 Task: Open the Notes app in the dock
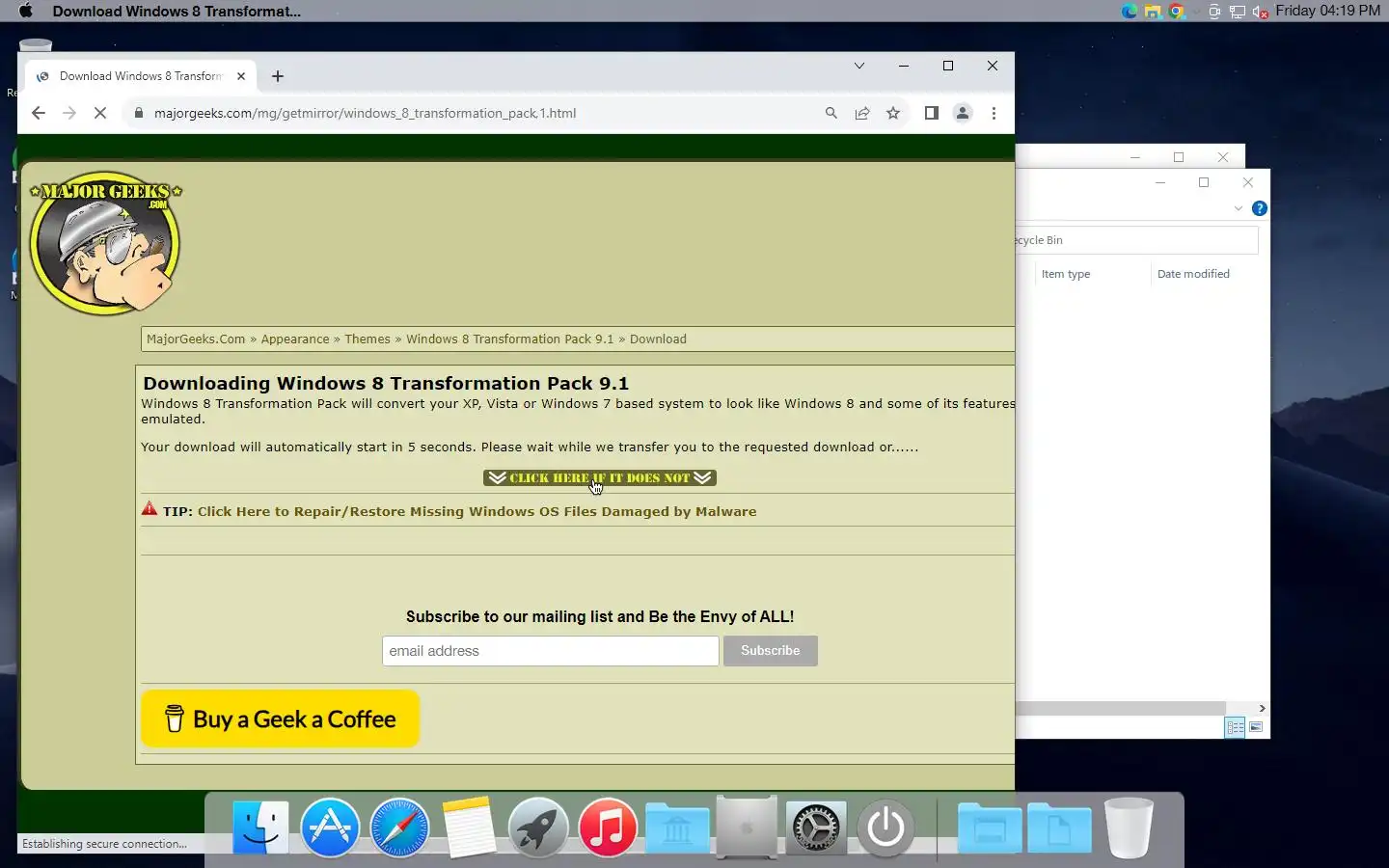(x=469, y=827)
